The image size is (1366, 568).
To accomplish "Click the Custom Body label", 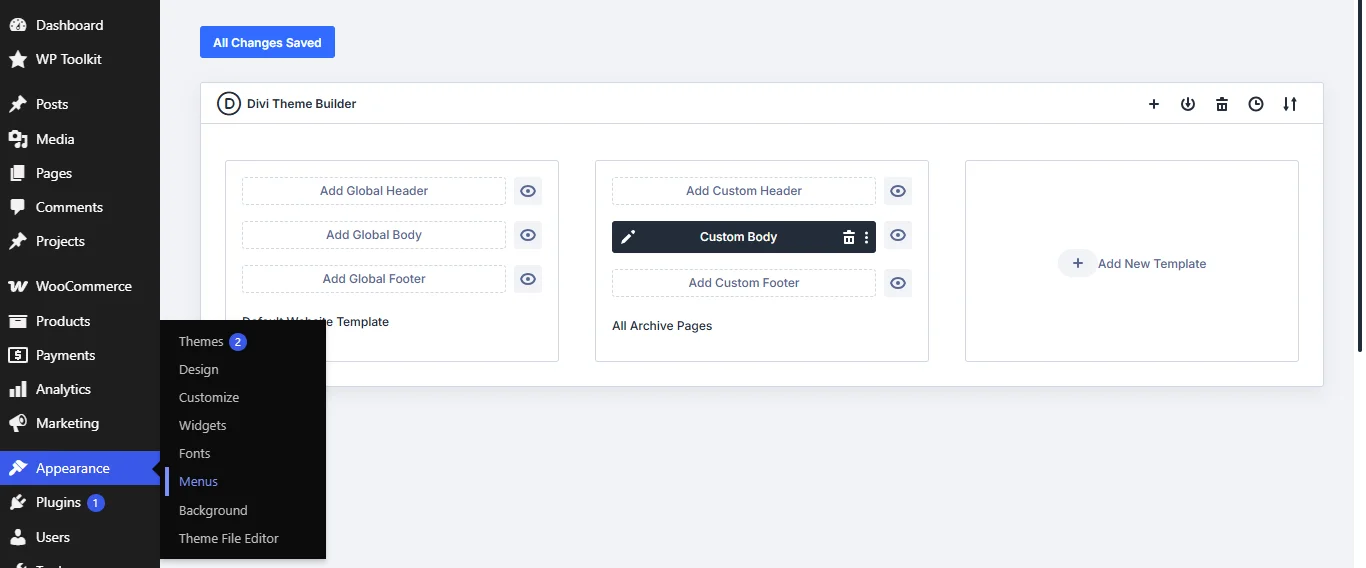I will [738, 237].
